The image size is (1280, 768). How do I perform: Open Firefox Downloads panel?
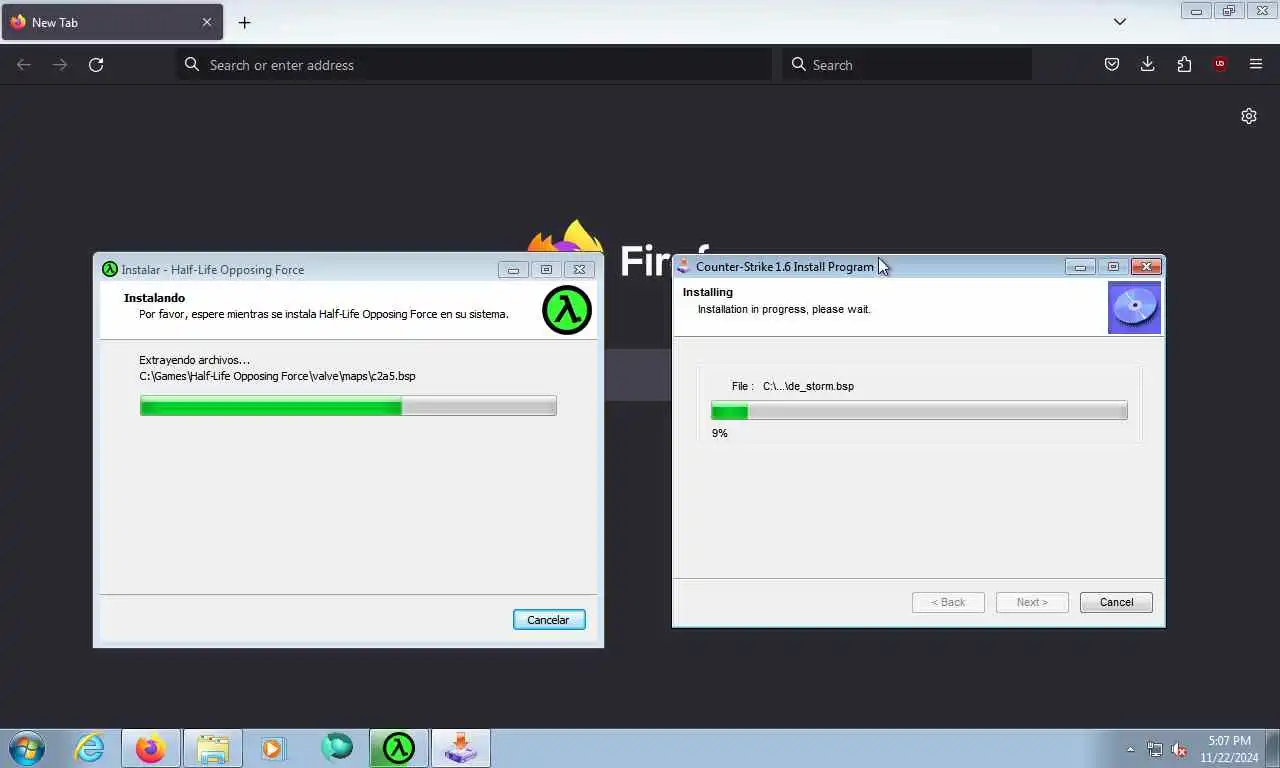coord(1148,65)
